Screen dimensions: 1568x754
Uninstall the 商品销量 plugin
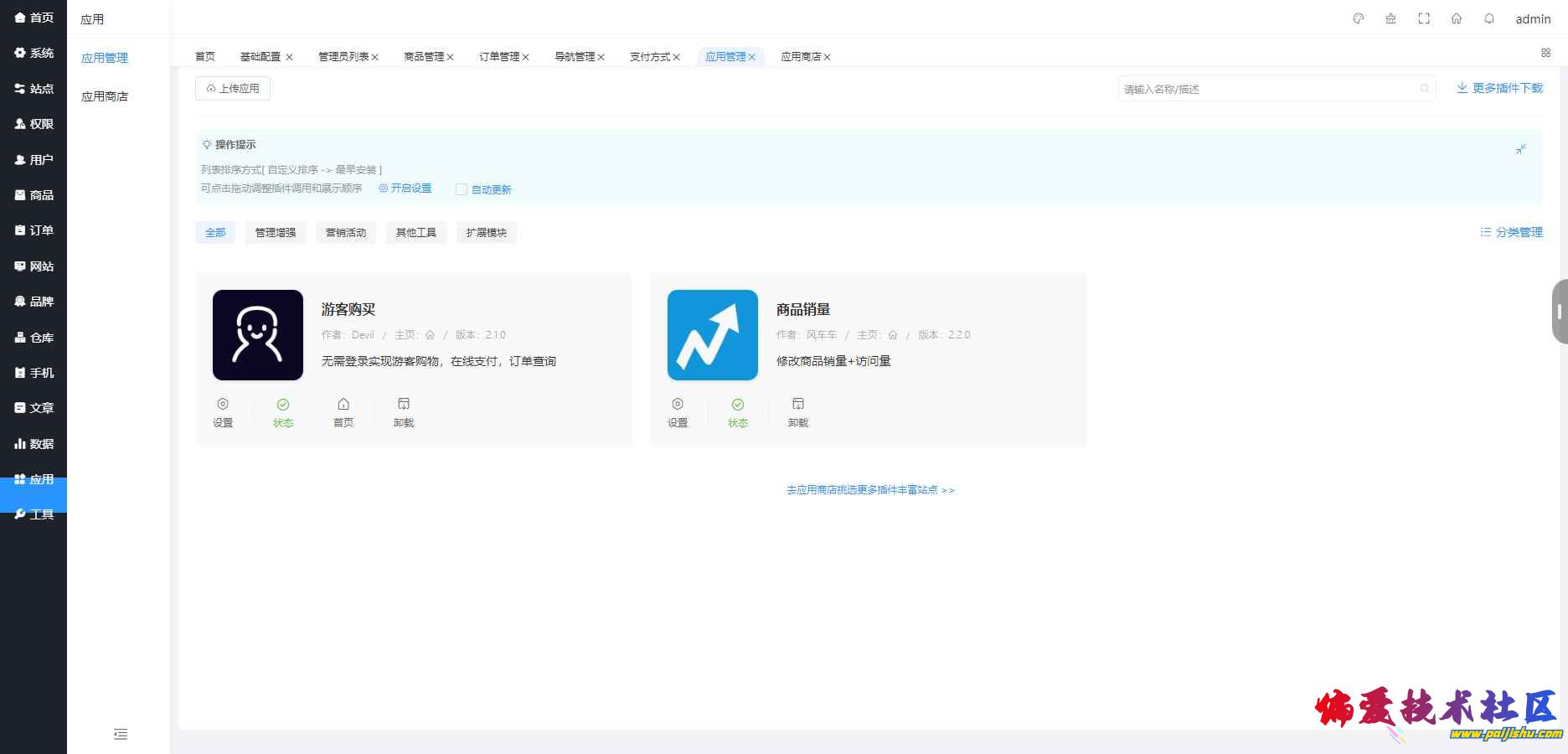798,412
